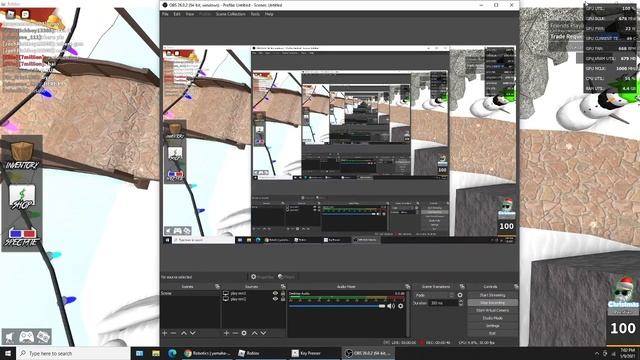Viewport: 640px width, 360px height.
Task: Open Desktop Audio settings gear
Action: [x=400, y=306]
